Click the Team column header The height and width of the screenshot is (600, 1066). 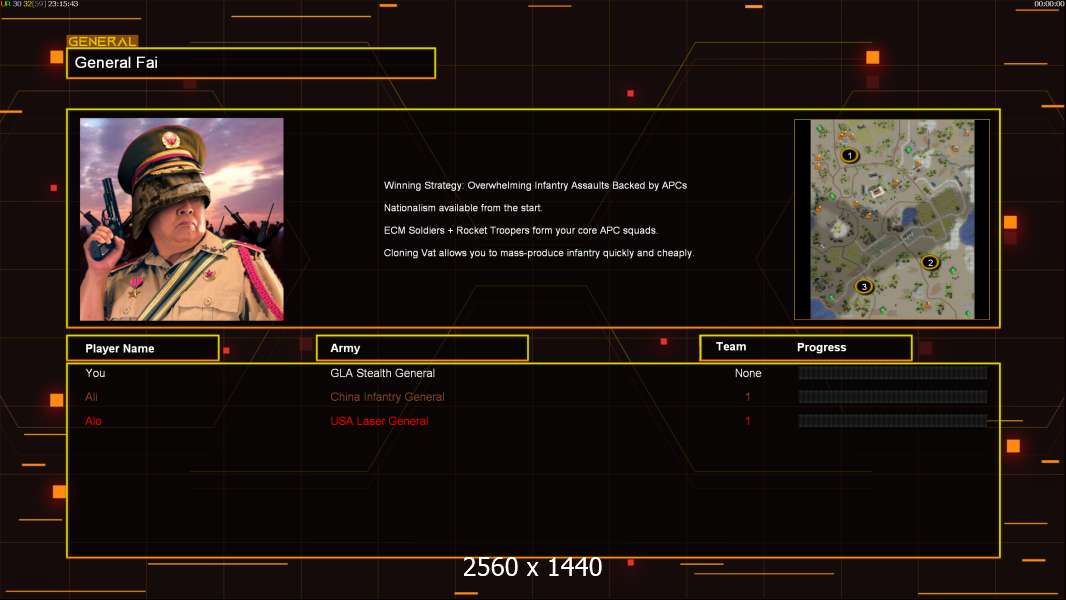[x=731, y=347]
